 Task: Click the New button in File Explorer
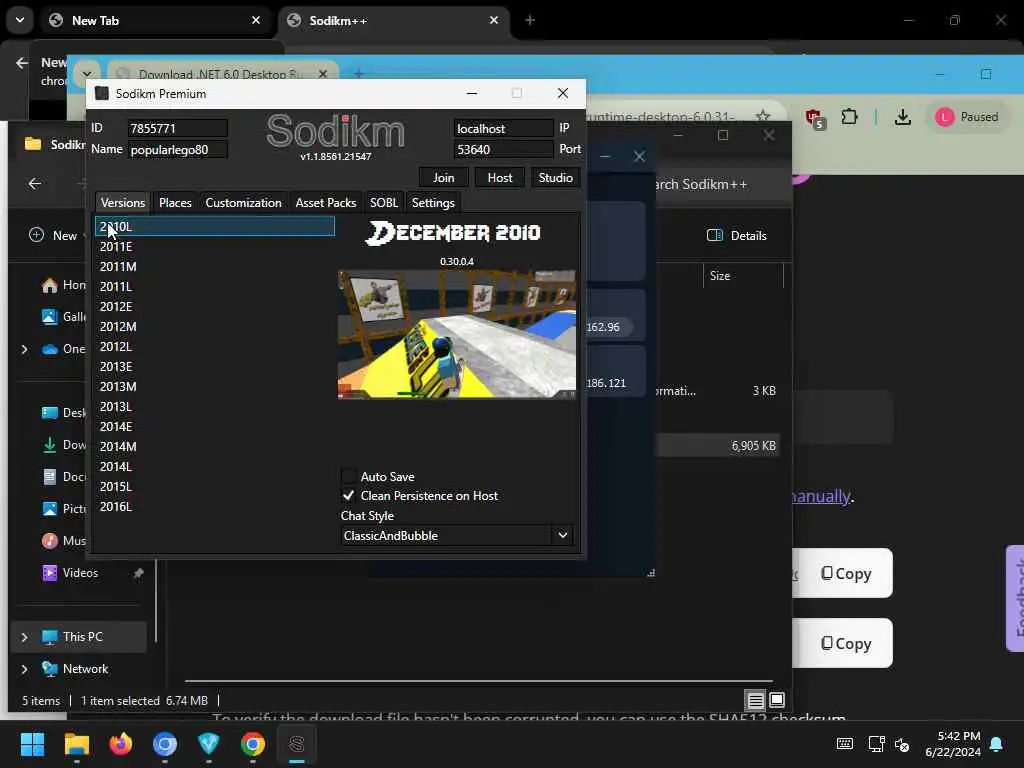55,236
